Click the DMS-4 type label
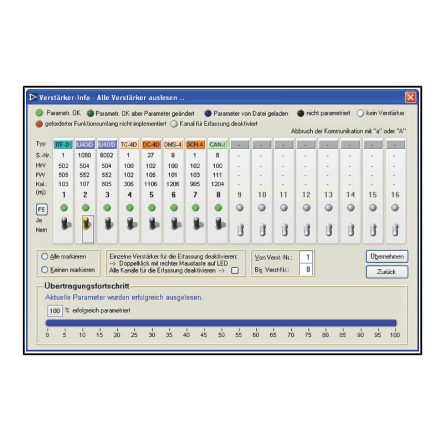The width and height of the screenshot is (442, 440). point(173,144)
